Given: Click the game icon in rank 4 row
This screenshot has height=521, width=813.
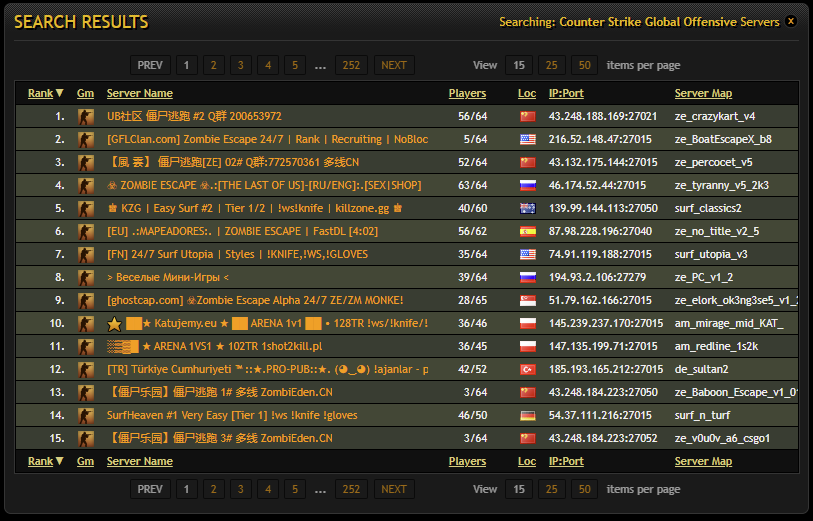Looking at the screenshot, I should (x=86, y=186).
